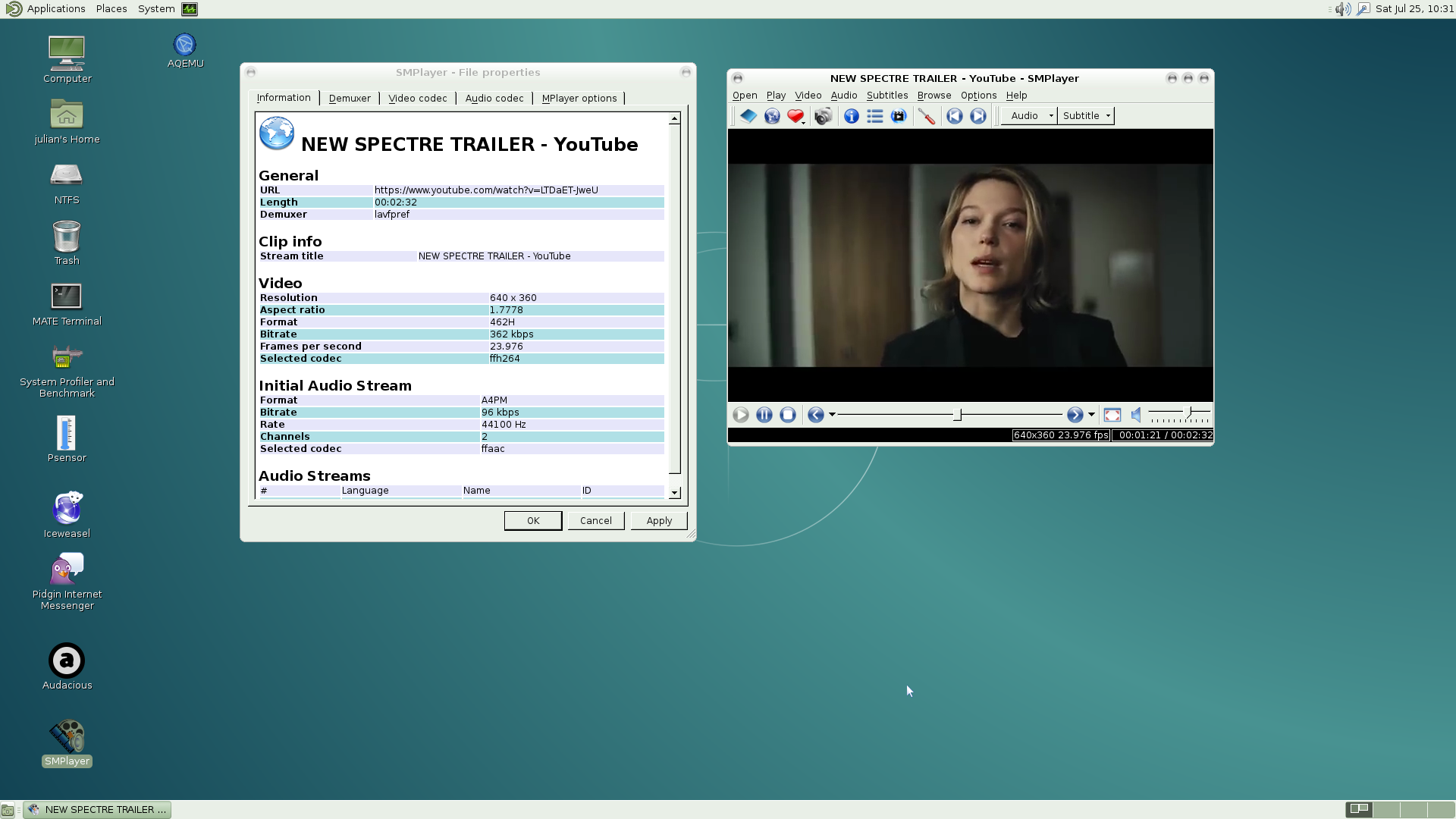Expand the Subtitle track dropdown
1456x819 pixels.
1108,116
